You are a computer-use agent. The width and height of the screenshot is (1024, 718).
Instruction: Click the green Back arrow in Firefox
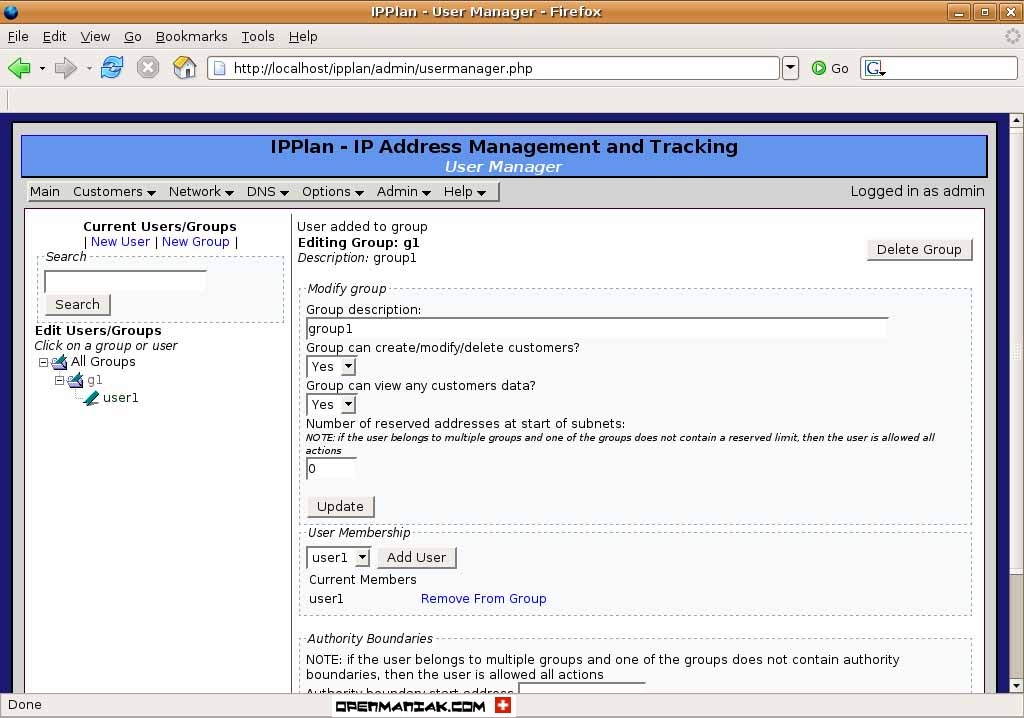[19, 67]
